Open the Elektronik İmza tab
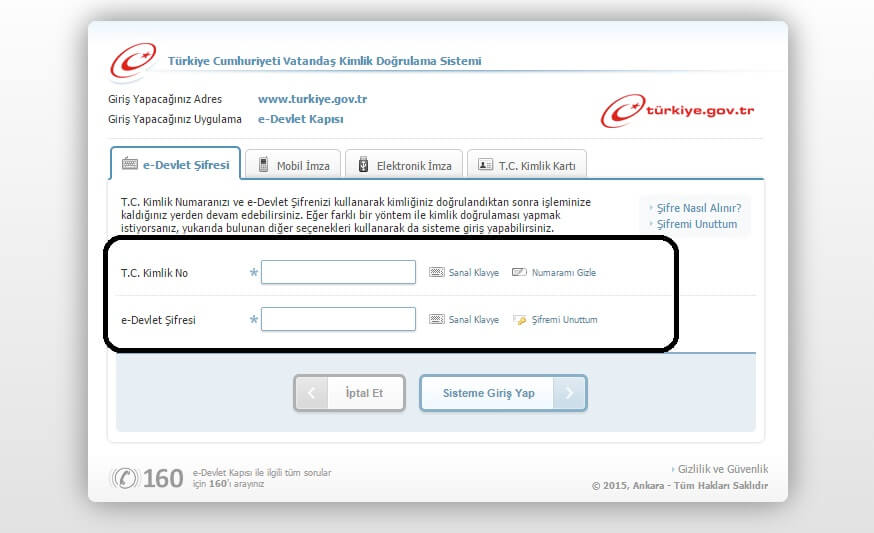 [x=404, y=165]
